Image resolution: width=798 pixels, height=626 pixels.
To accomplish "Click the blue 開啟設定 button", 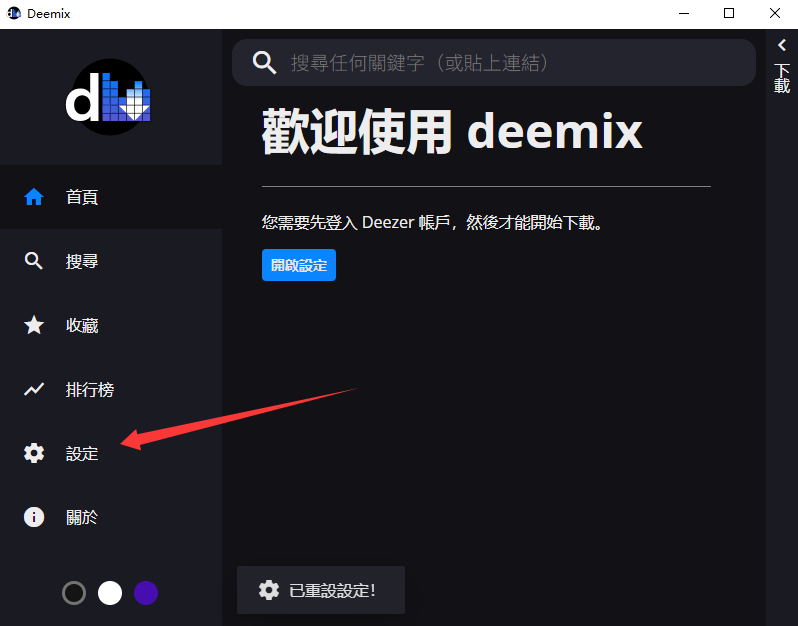I will point(299,265).
